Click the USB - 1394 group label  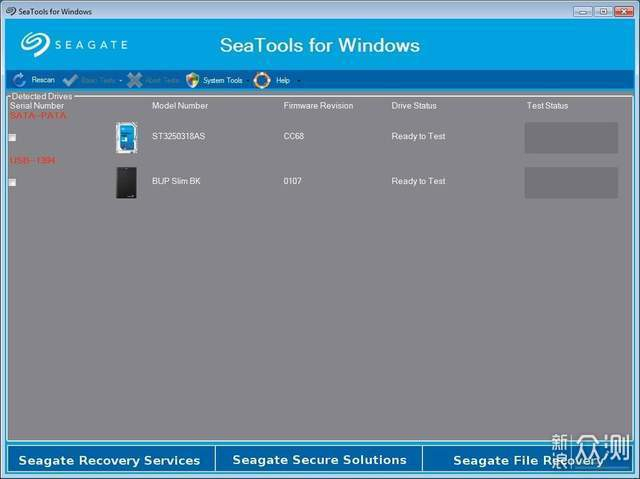coord(32,160)
